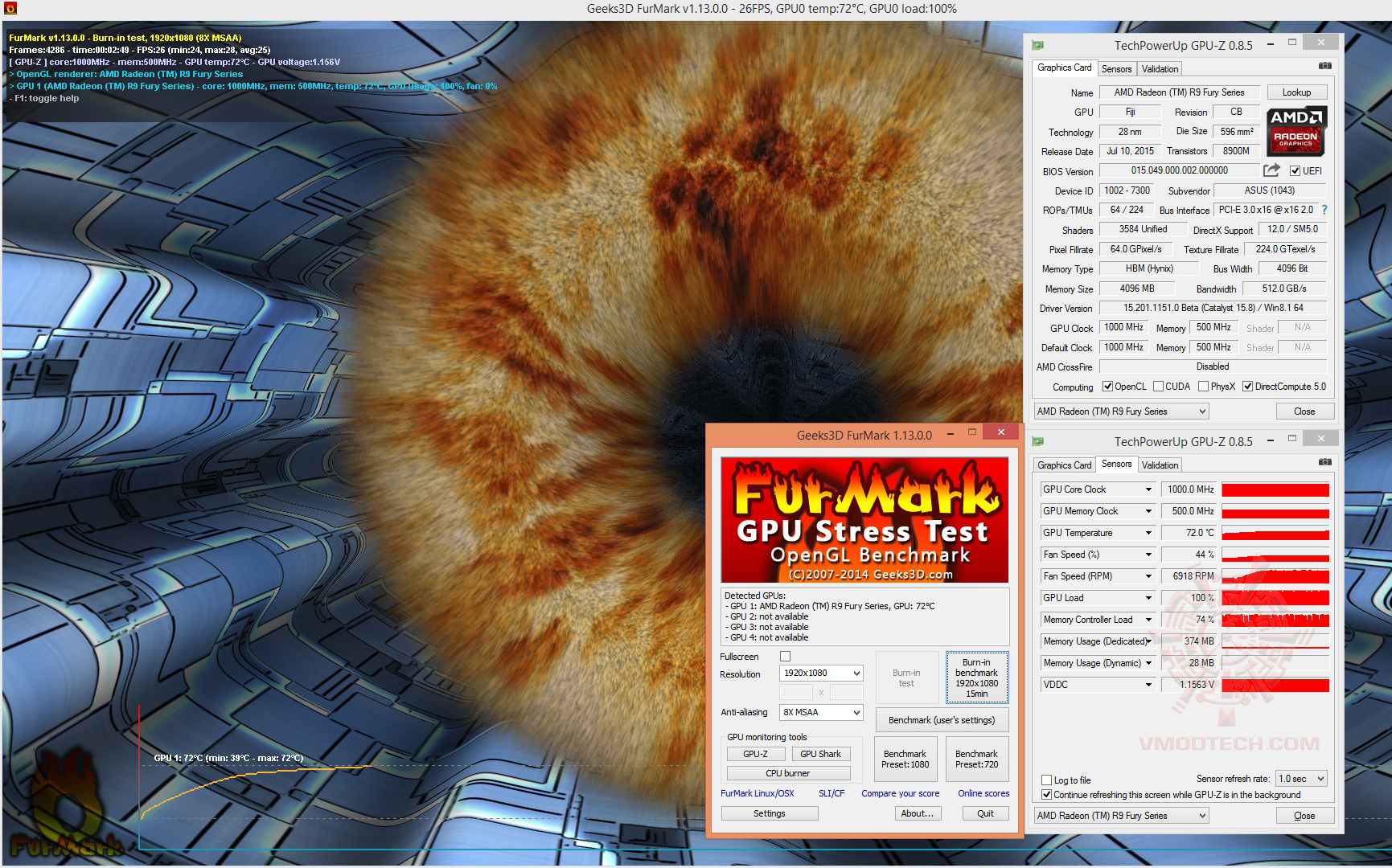The height and width of the screenshot is (868, 1392).
Task: Click the Lookup button
Action: click(x=1296, y=92)
